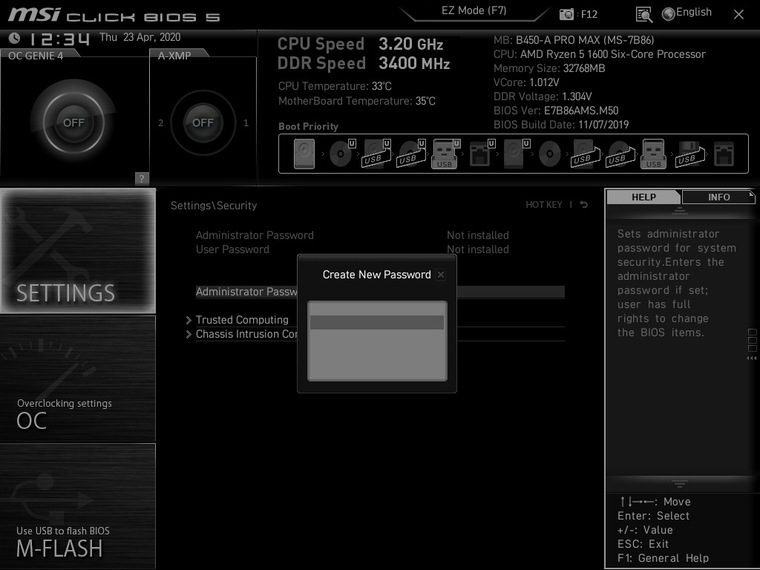The height and width of the screenshot is (570, 760).
Task: Select the USB floppy boot device icon
Action: pyautogui.click(x=689, y=154)
